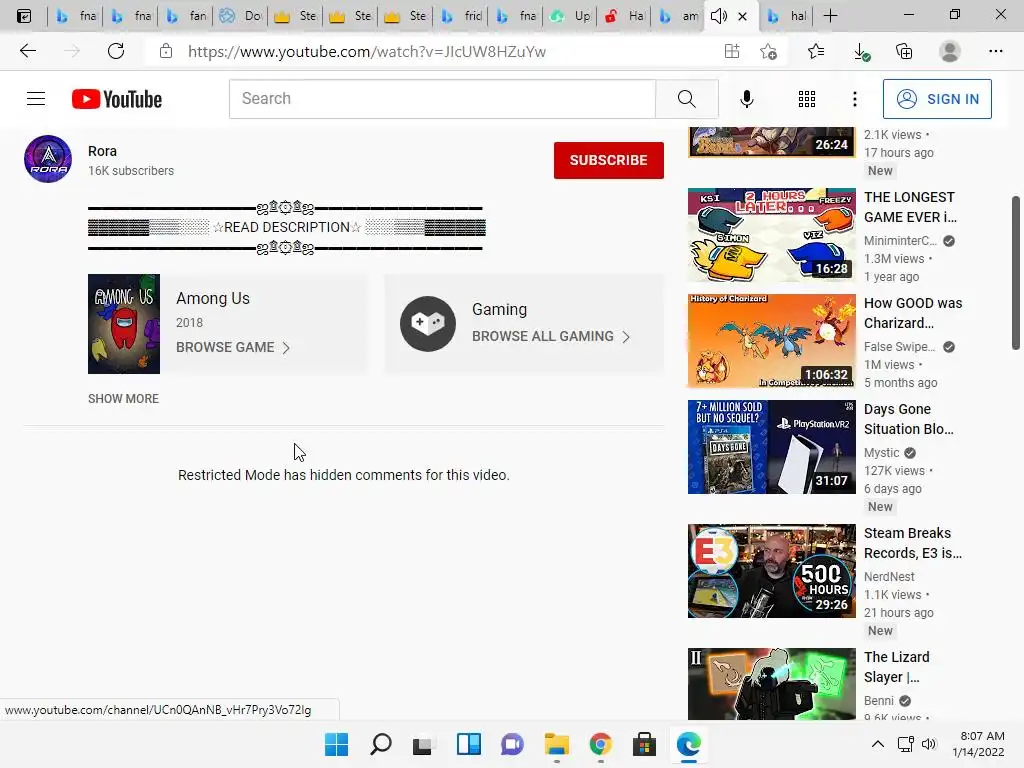
Task: Open the Collections icon in toolbar
Action: point(904,51)
